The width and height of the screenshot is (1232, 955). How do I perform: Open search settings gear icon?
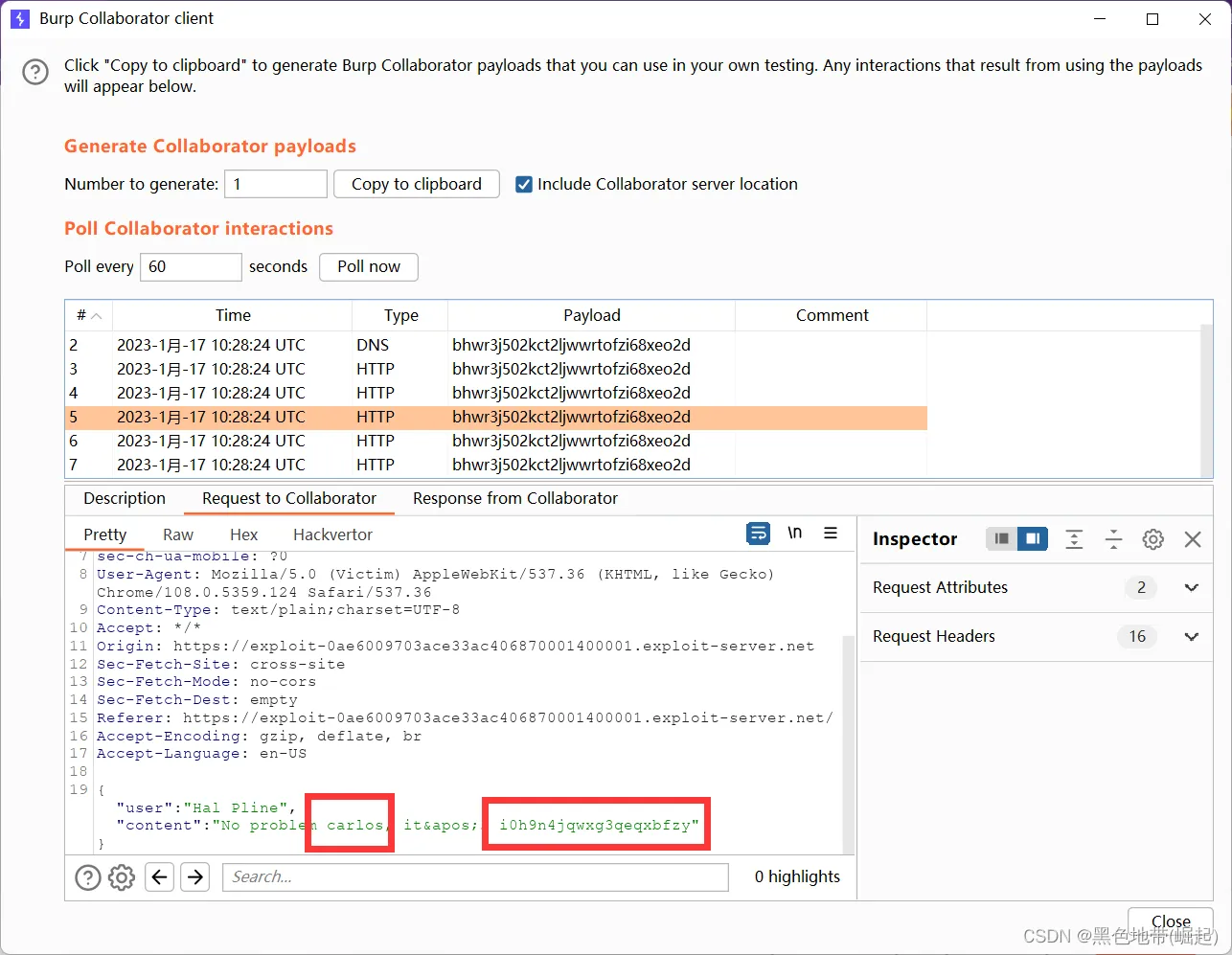click(x=122, y=876)
